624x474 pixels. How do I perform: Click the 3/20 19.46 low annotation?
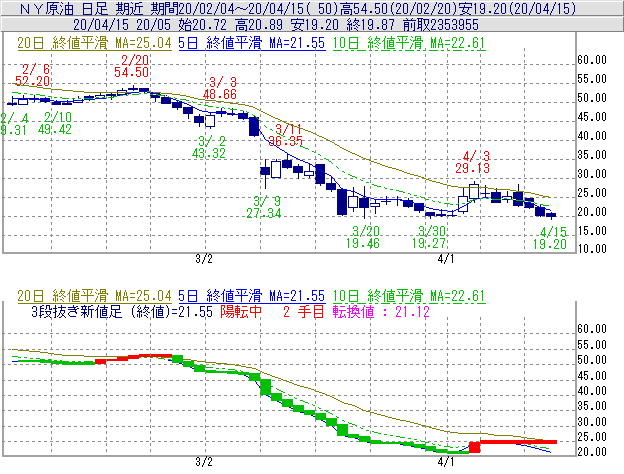pyautogui.click(x=363, y=237)
